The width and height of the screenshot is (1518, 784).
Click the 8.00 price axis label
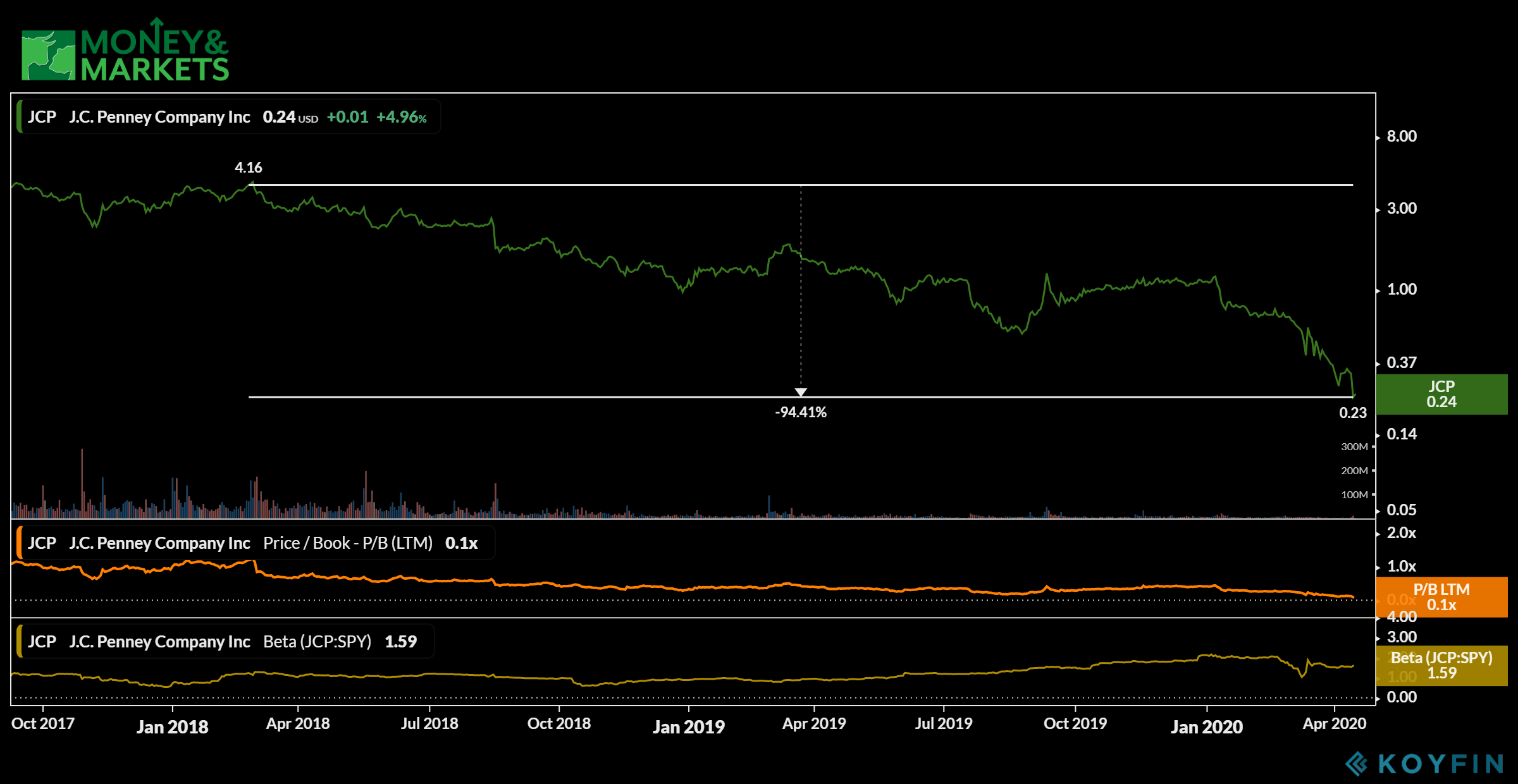(x=1402, y=136)
